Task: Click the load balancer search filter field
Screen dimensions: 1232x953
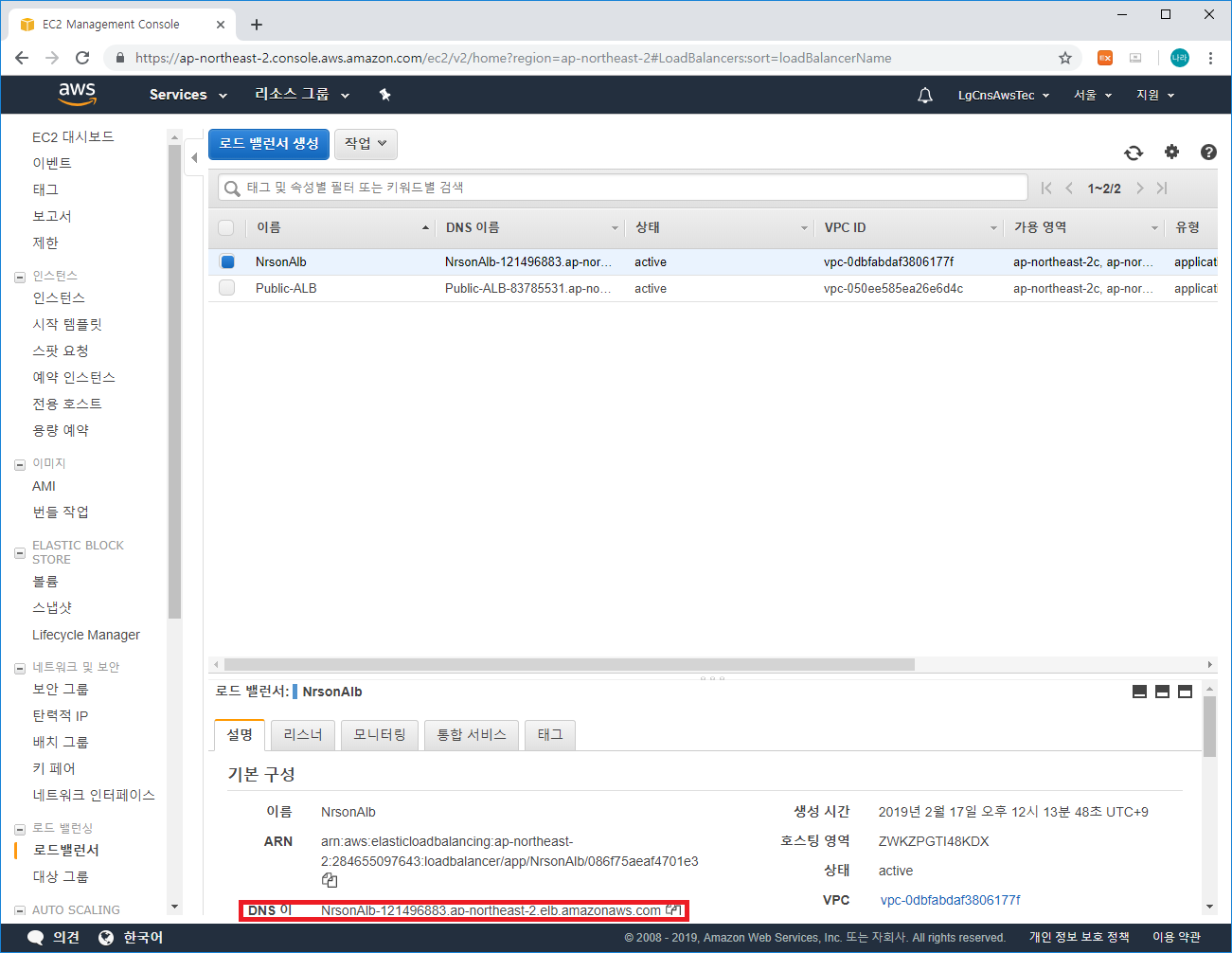Action: pyautogui.click(x=622, y=188)
